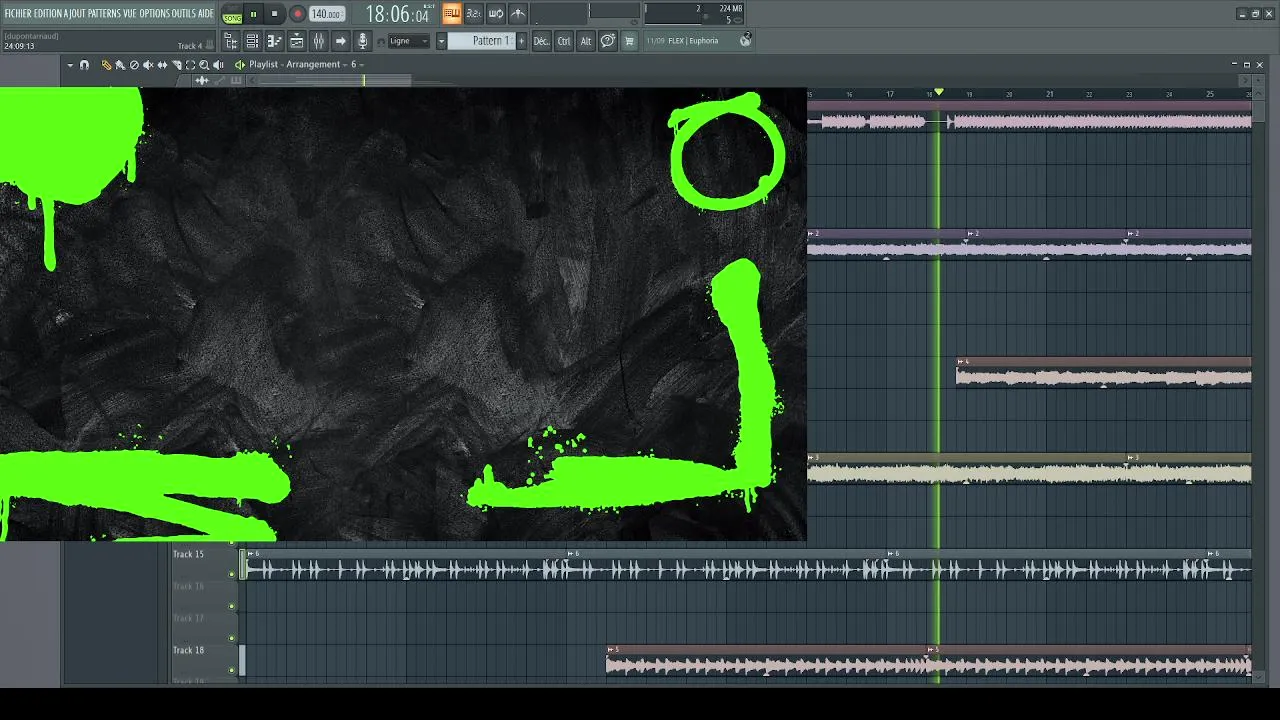1280x720 pixels.
Task: Click the microphone recording icon
Action: (x=363, y=41)
